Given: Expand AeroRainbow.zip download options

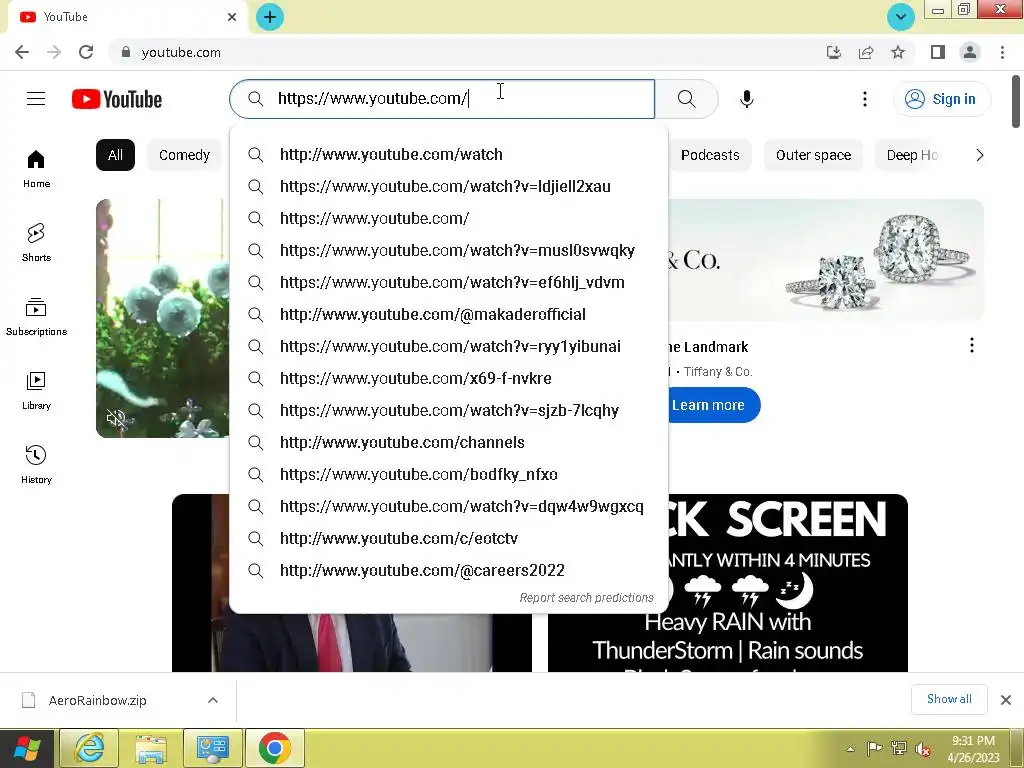Looking at the screenshot, I should 213,700.
